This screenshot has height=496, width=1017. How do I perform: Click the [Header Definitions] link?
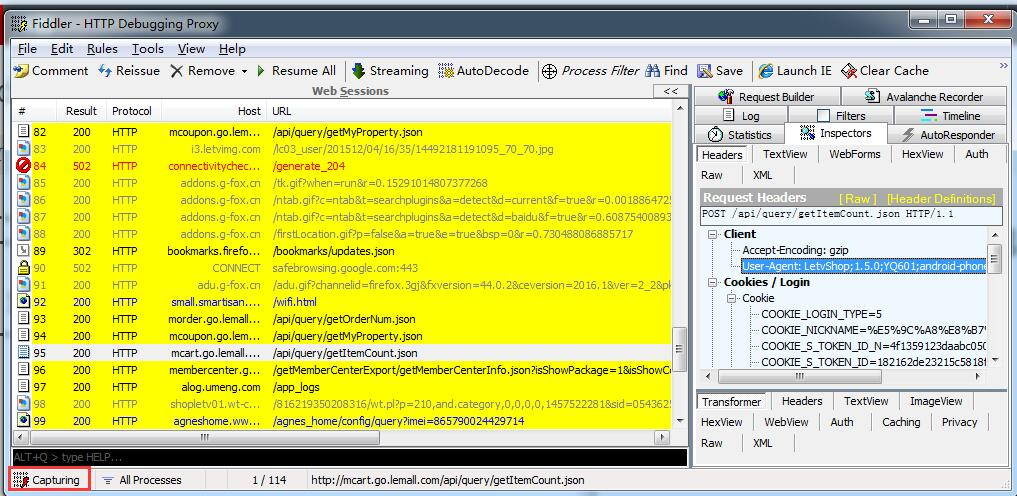941,198
